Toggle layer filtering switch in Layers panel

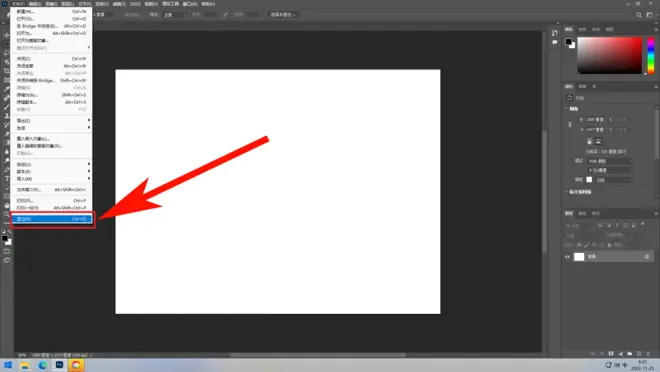(642, 224)
